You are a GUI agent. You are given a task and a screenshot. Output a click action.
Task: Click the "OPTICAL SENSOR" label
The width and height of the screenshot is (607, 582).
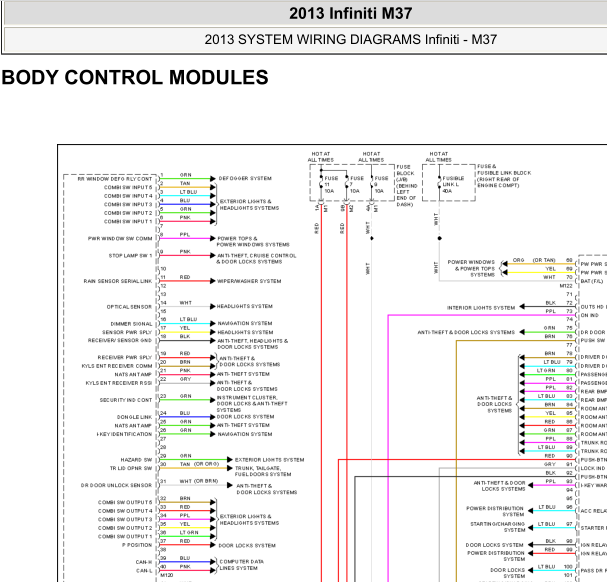pyautogui.click(x=129, y=307)
